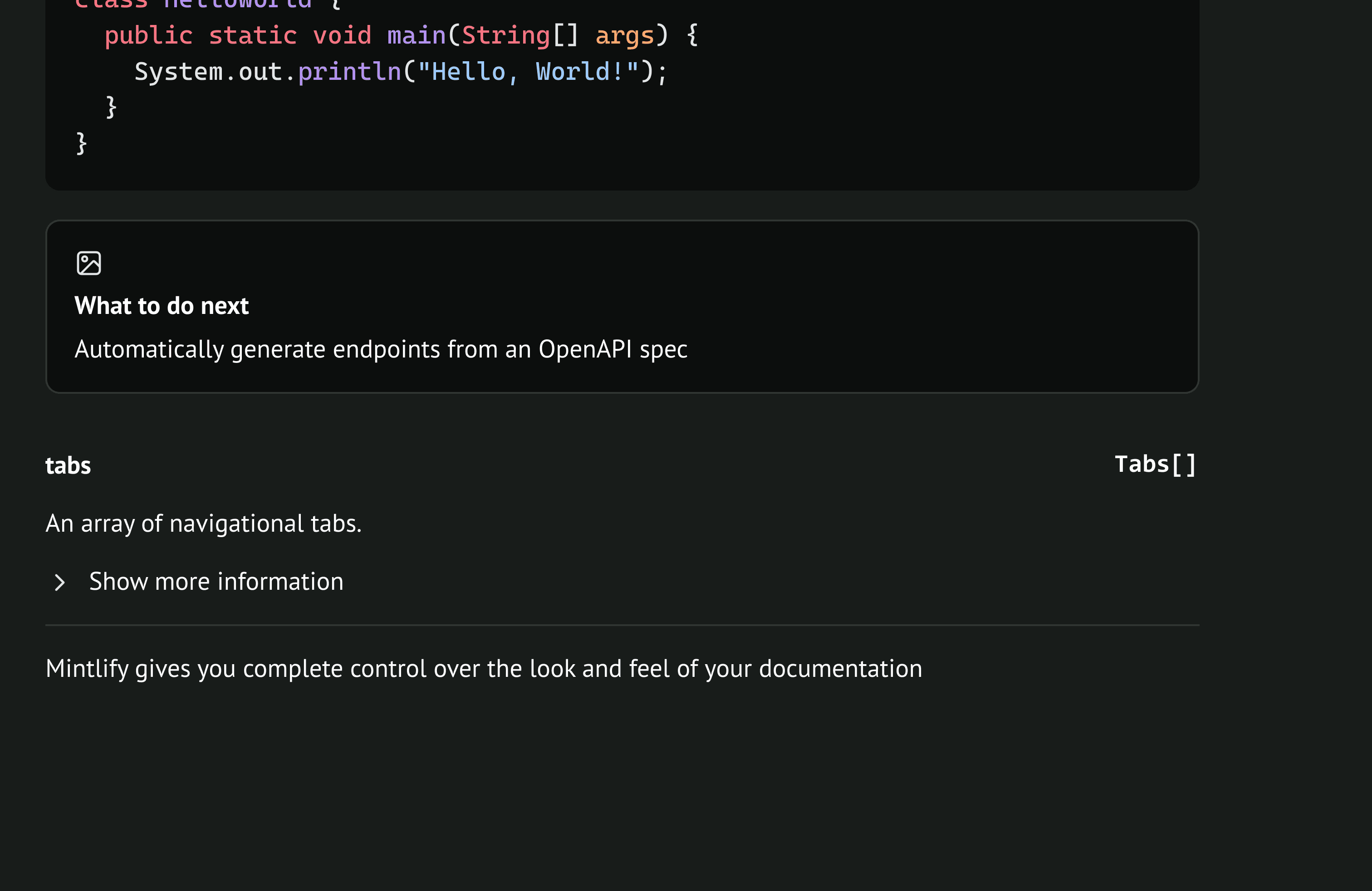
Task: Click 'An array of navigational tabs' description
Action: (204, 524)
